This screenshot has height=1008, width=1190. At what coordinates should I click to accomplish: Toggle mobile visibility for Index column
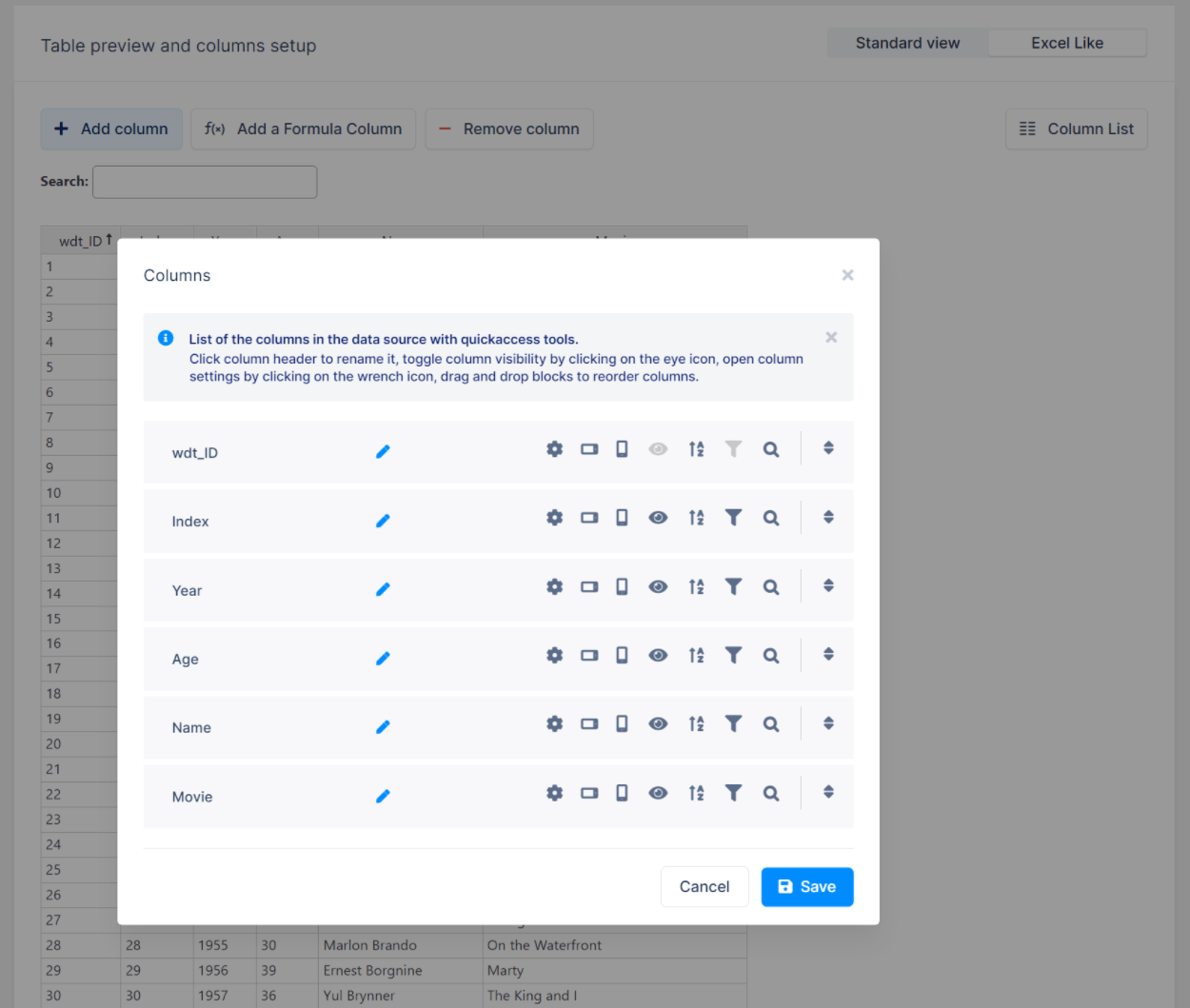tap(622, 517)
